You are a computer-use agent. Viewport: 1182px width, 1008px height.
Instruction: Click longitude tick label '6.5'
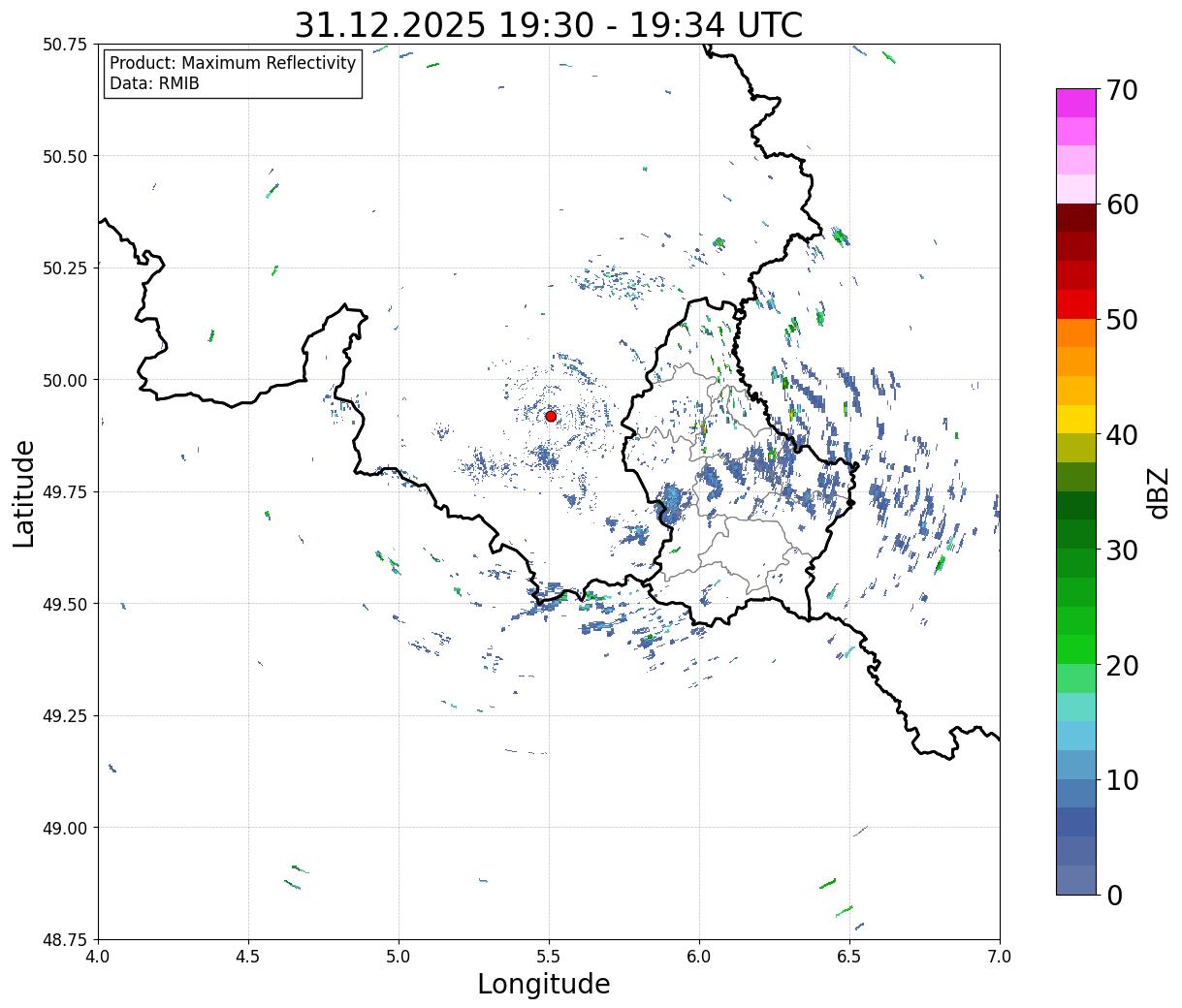pos(849,957)
